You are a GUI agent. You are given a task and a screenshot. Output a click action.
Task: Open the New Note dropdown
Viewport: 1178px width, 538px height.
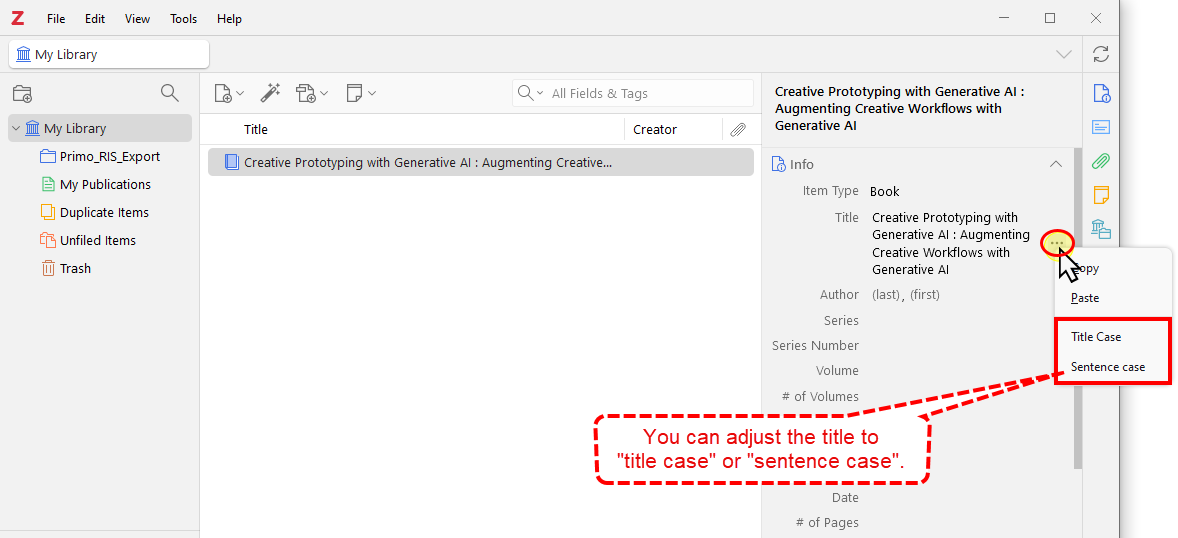pos(360,93)
